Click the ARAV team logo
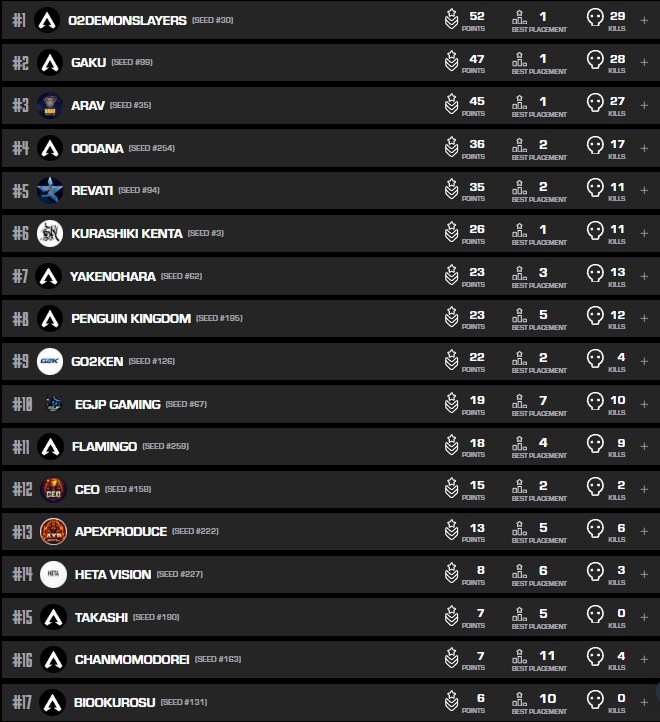 (50, 105)
